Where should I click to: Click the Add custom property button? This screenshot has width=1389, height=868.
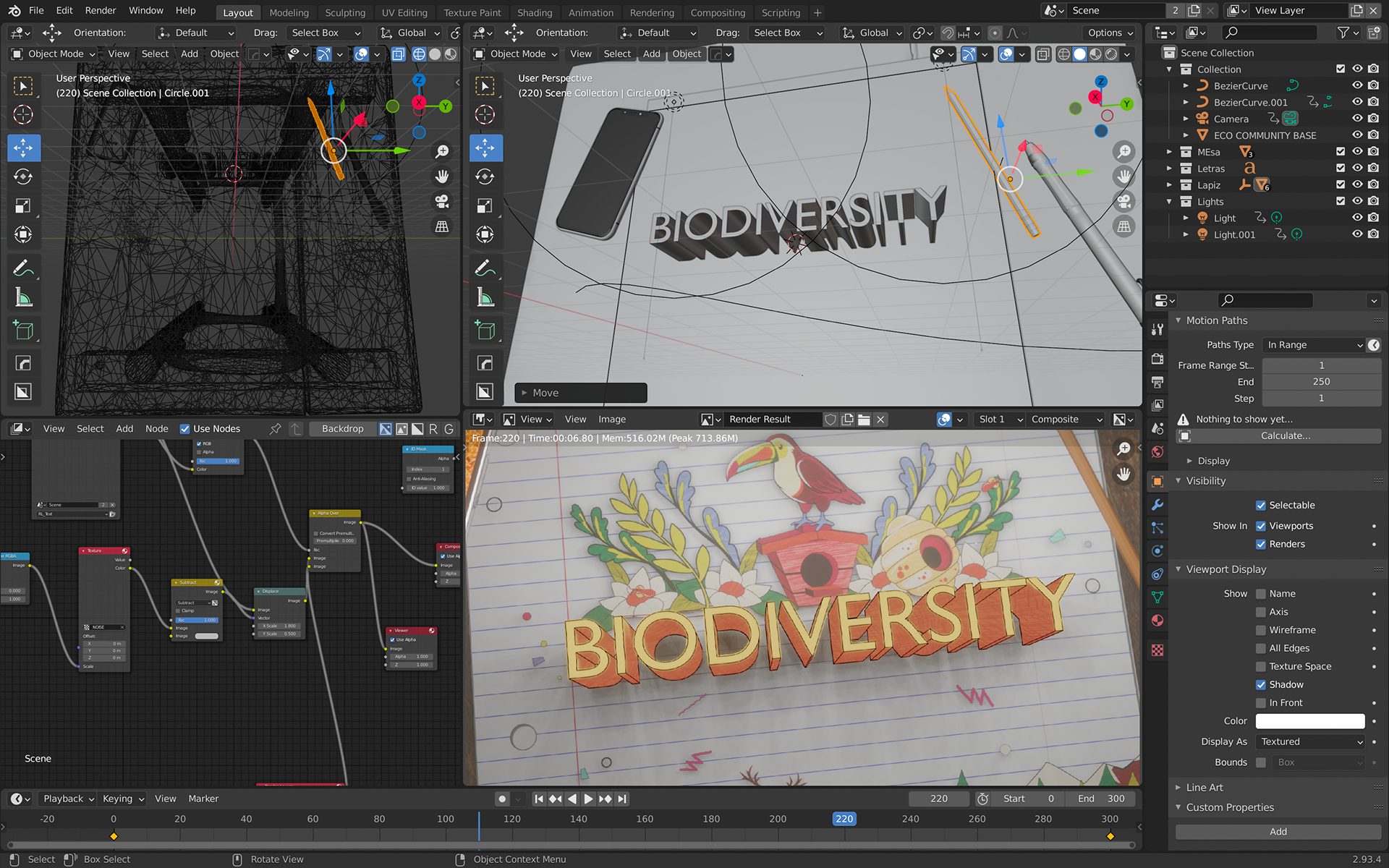(1278, 832)
